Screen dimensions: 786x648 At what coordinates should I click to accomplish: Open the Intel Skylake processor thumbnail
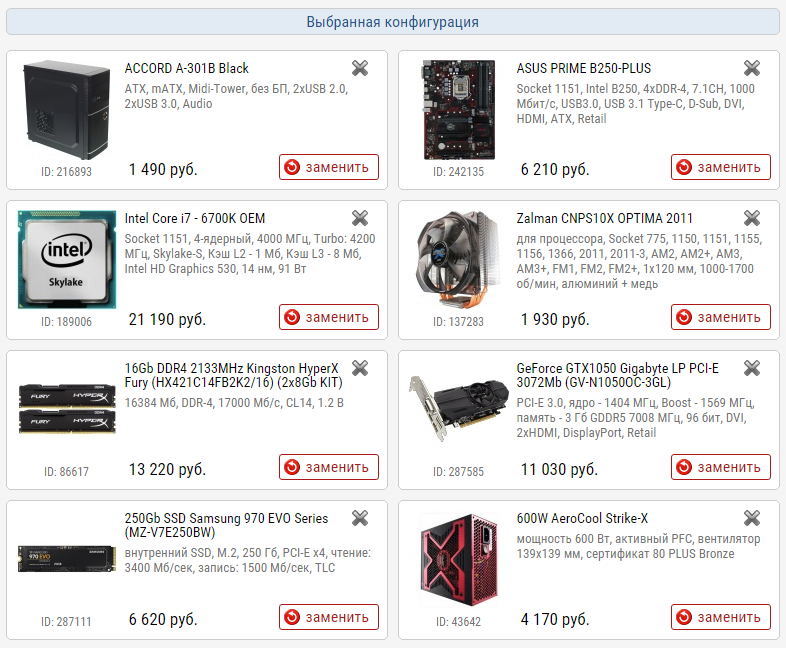(67, 260)
